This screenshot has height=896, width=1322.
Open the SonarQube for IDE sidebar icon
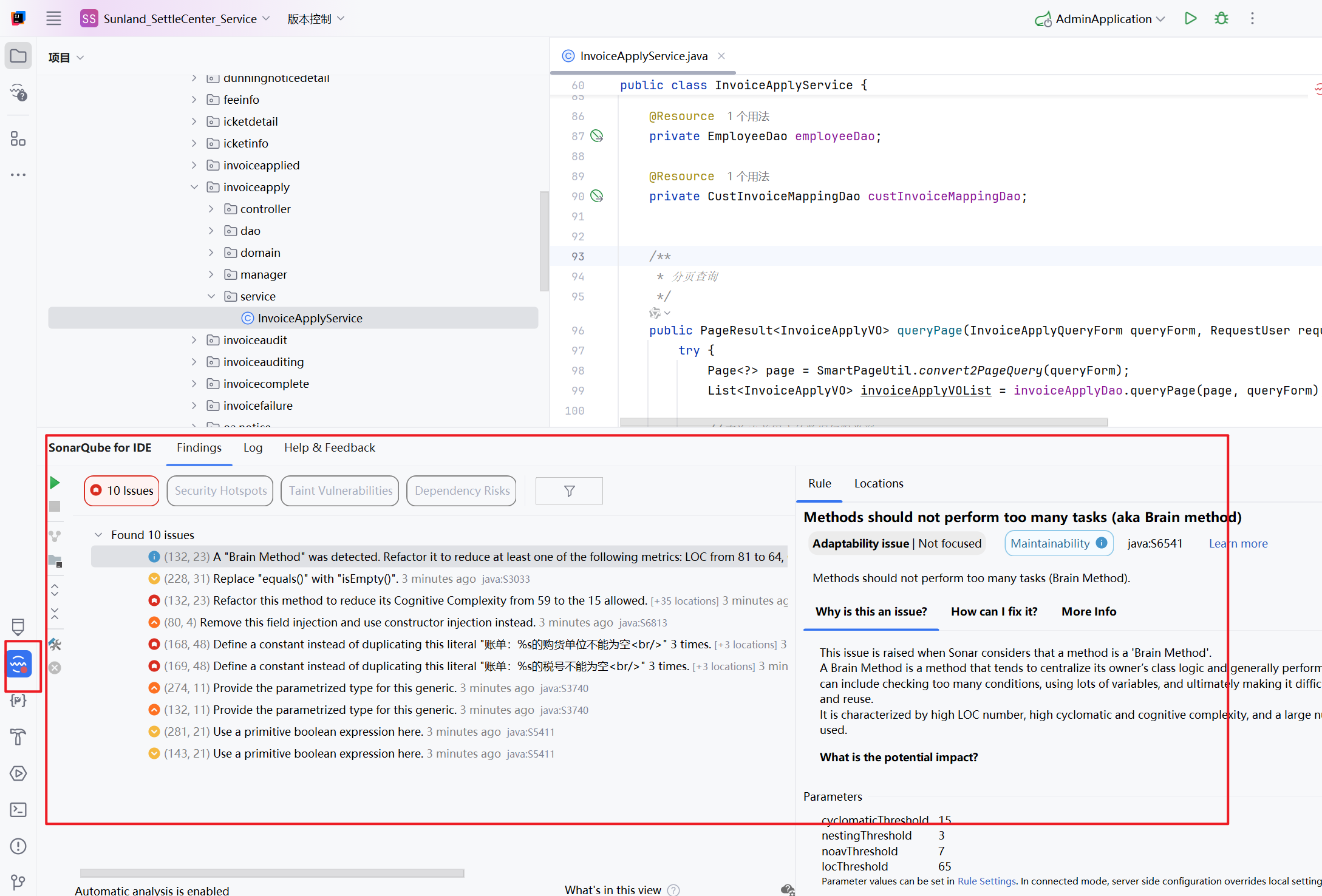click(x=18, y=664)
